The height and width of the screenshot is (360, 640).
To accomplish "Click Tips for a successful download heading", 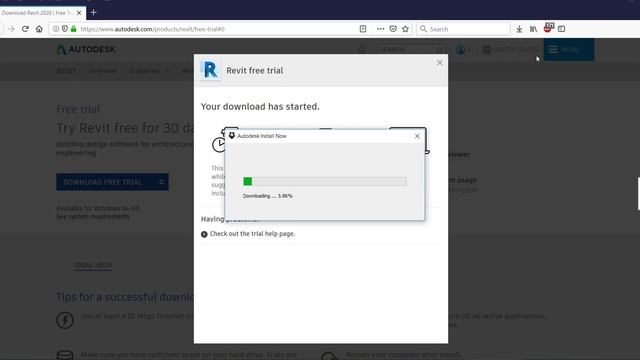I will click(125, 297).
